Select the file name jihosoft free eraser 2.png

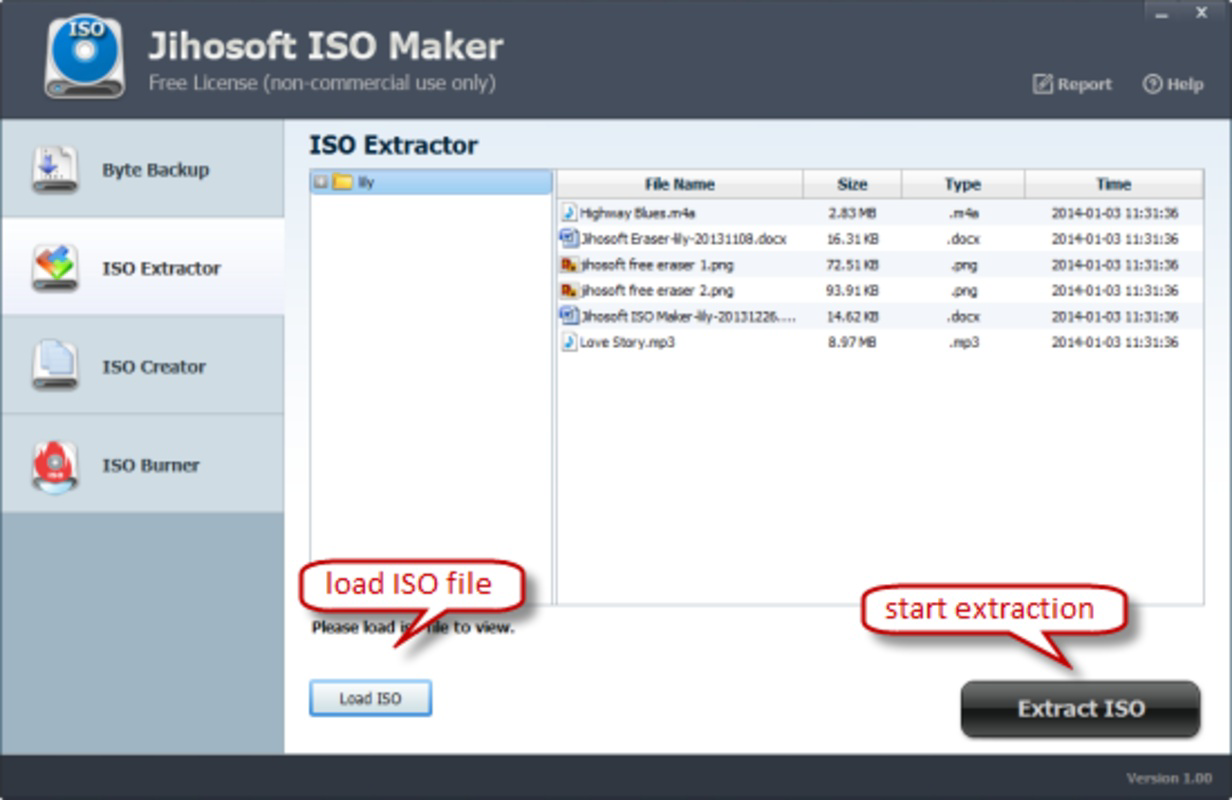click(x=657, y=290)
